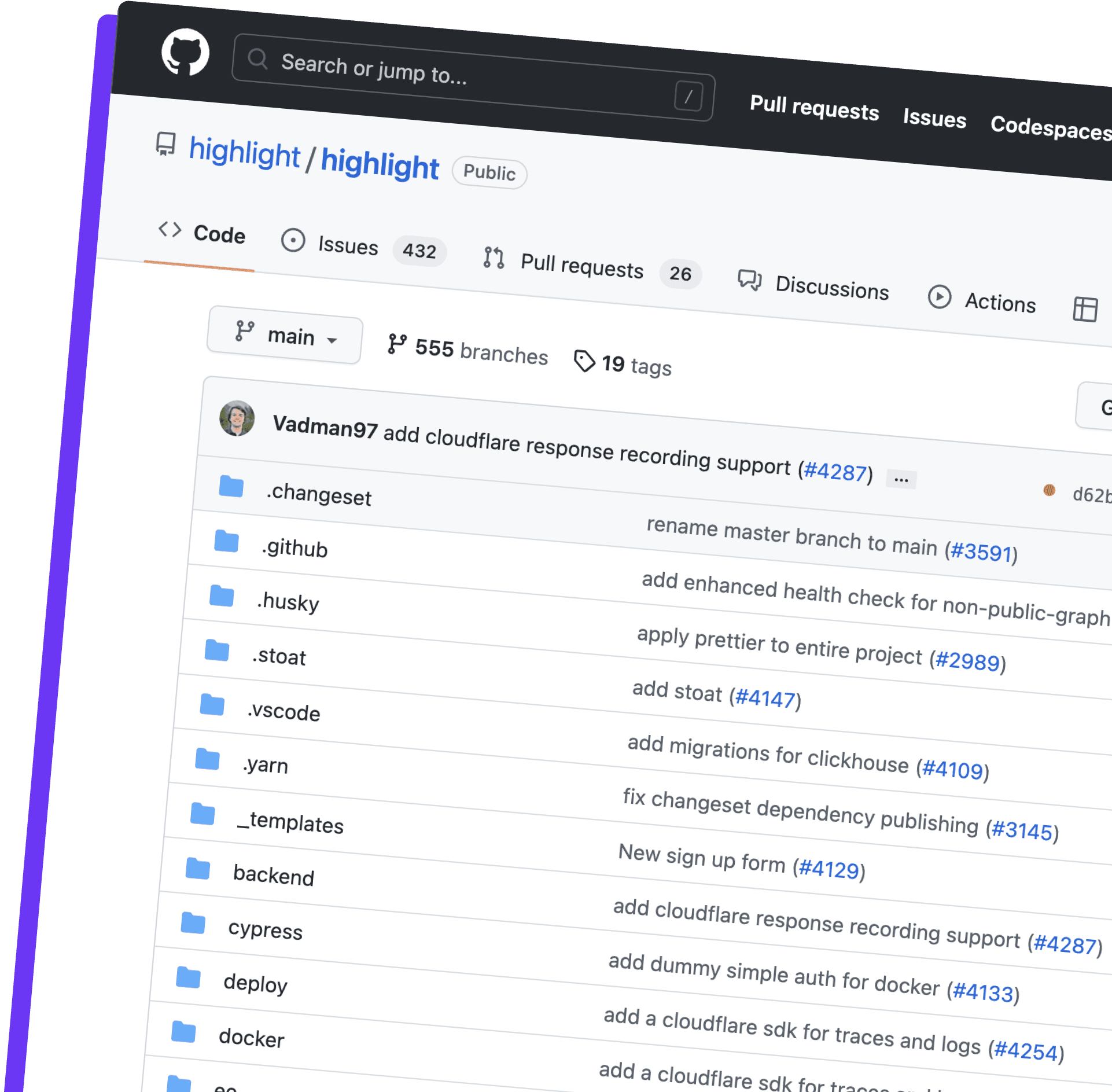Open the .github folder
Viewport: 1112px width, 1092px height.
(x=294, y=547)
